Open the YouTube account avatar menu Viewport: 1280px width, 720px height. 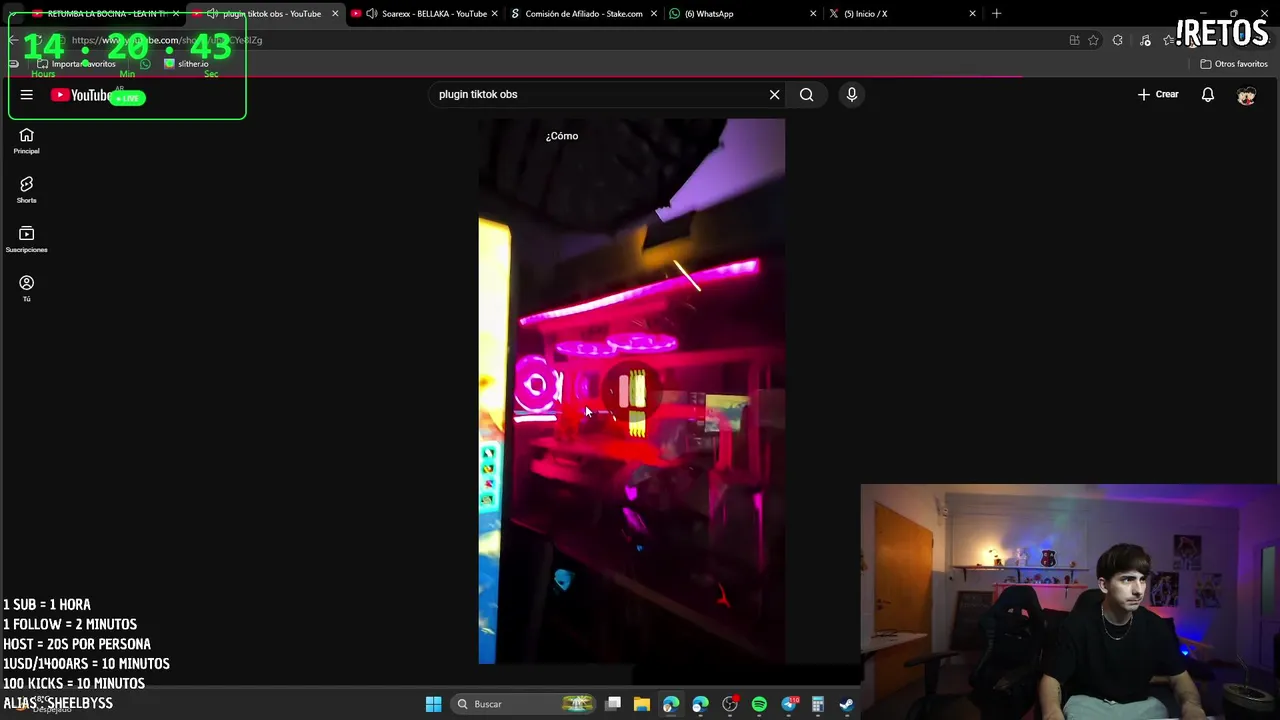click(x=1246, y=95)
